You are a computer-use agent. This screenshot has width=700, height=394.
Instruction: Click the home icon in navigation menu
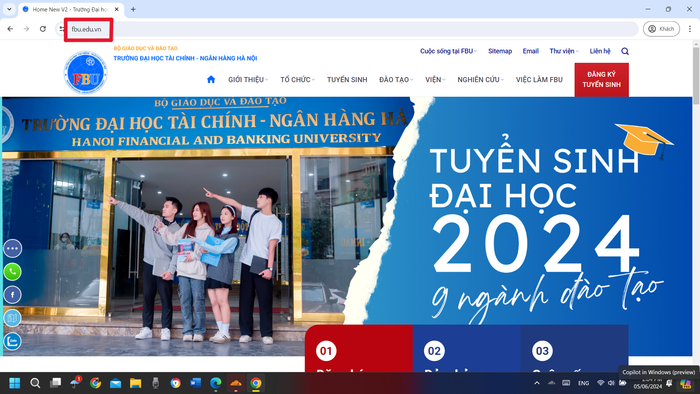coord(211,79)
